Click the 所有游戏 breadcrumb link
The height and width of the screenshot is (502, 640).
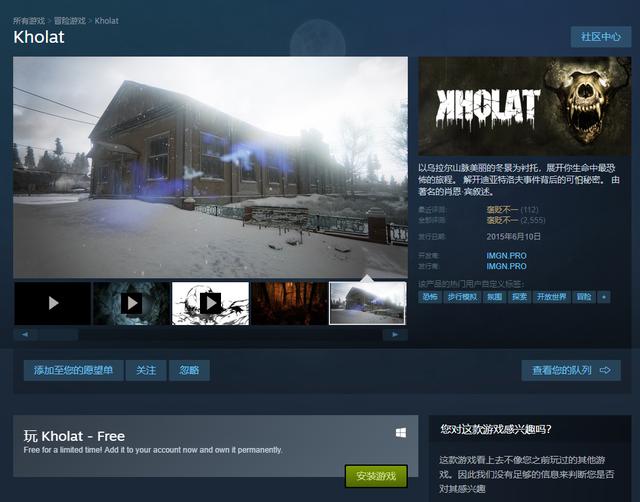(29, 21)
